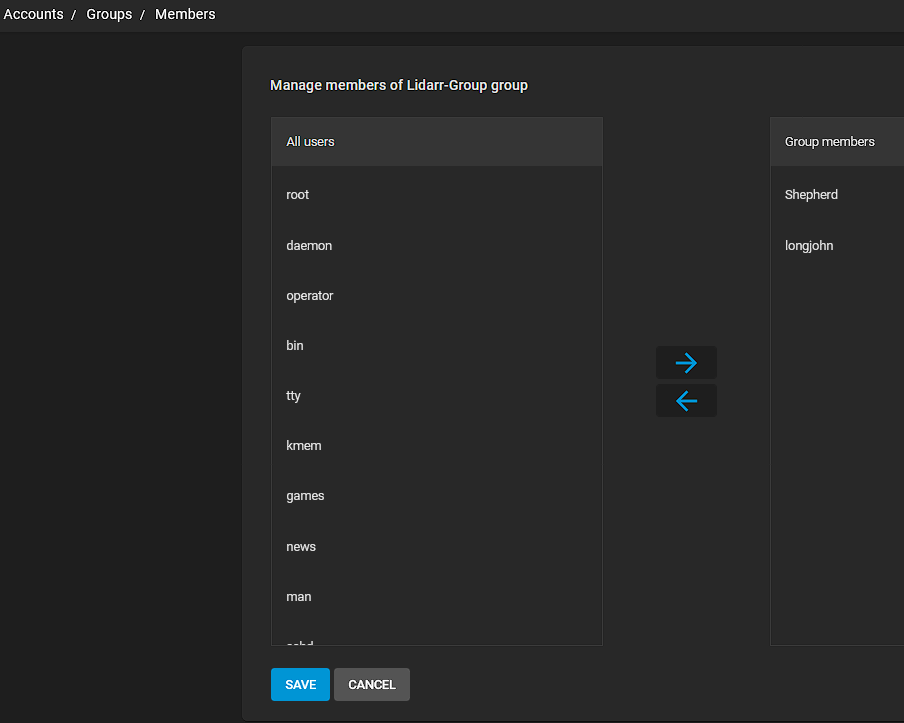
Task: Pick the man user entry
Action: tap(436, 597)
